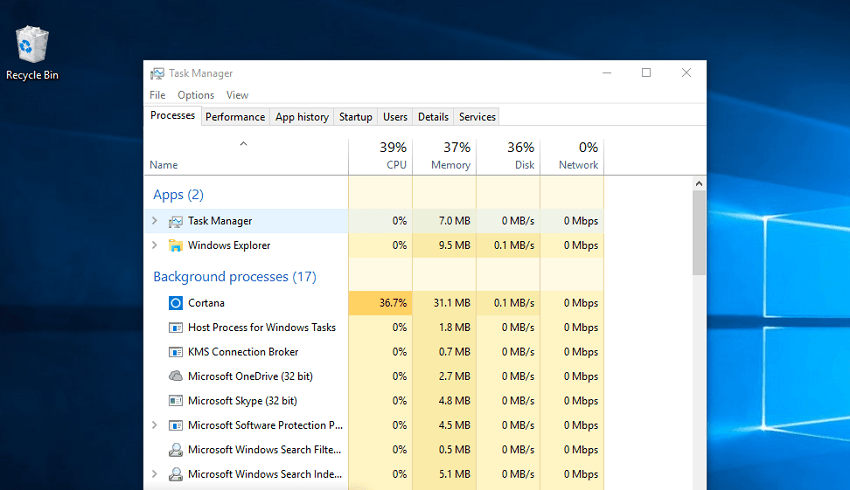Screen dimensions: 850x490
Task: Close the Task Manager window
Action: tap(686, 73)
